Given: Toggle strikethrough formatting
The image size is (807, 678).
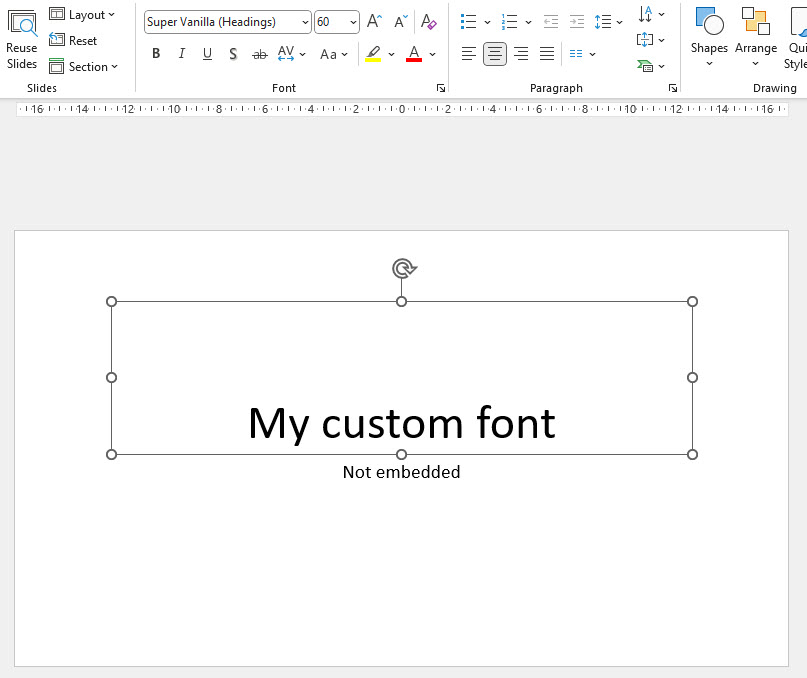Looking at the screenshot, I should click(260, 54).
